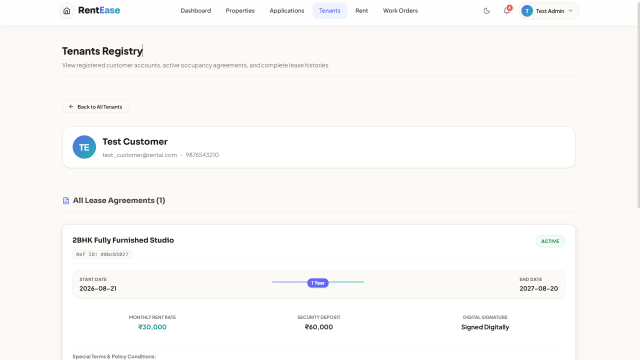Click Signed Digitally signature status
The width and height of the screenshot is (640, 360).
tap(485, 327)
